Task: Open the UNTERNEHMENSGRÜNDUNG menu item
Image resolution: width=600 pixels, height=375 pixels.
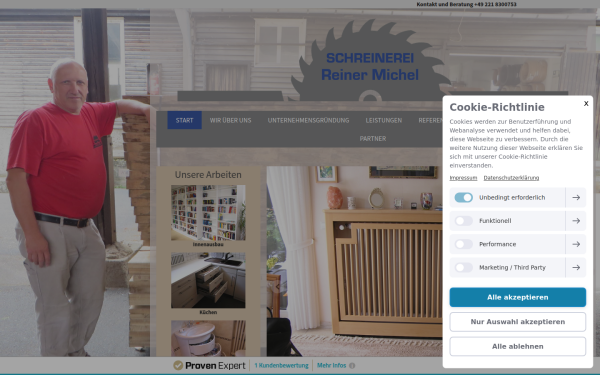Action: (x=308, y=120)
